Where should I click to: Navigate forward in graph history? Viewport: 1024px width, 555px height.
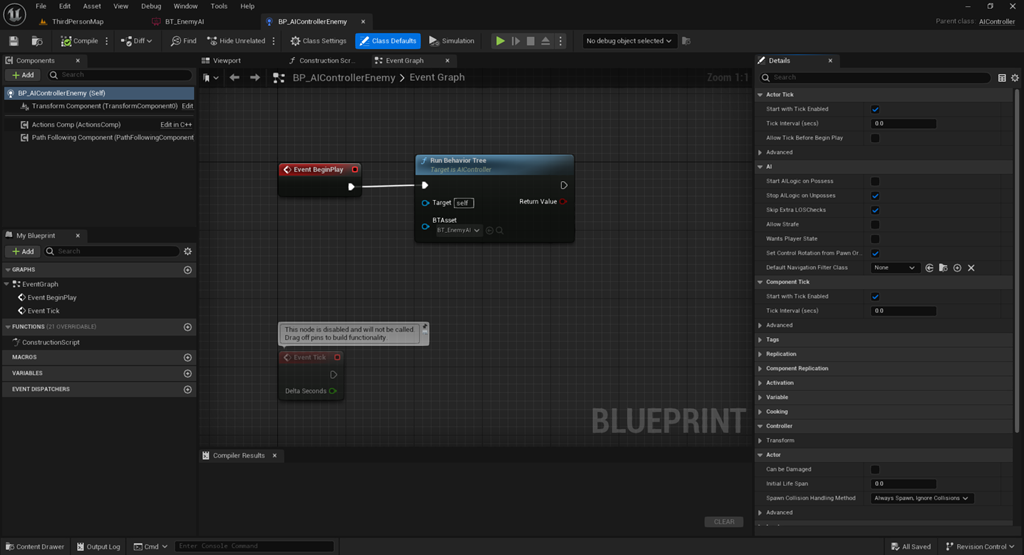[x=255, y=78]
